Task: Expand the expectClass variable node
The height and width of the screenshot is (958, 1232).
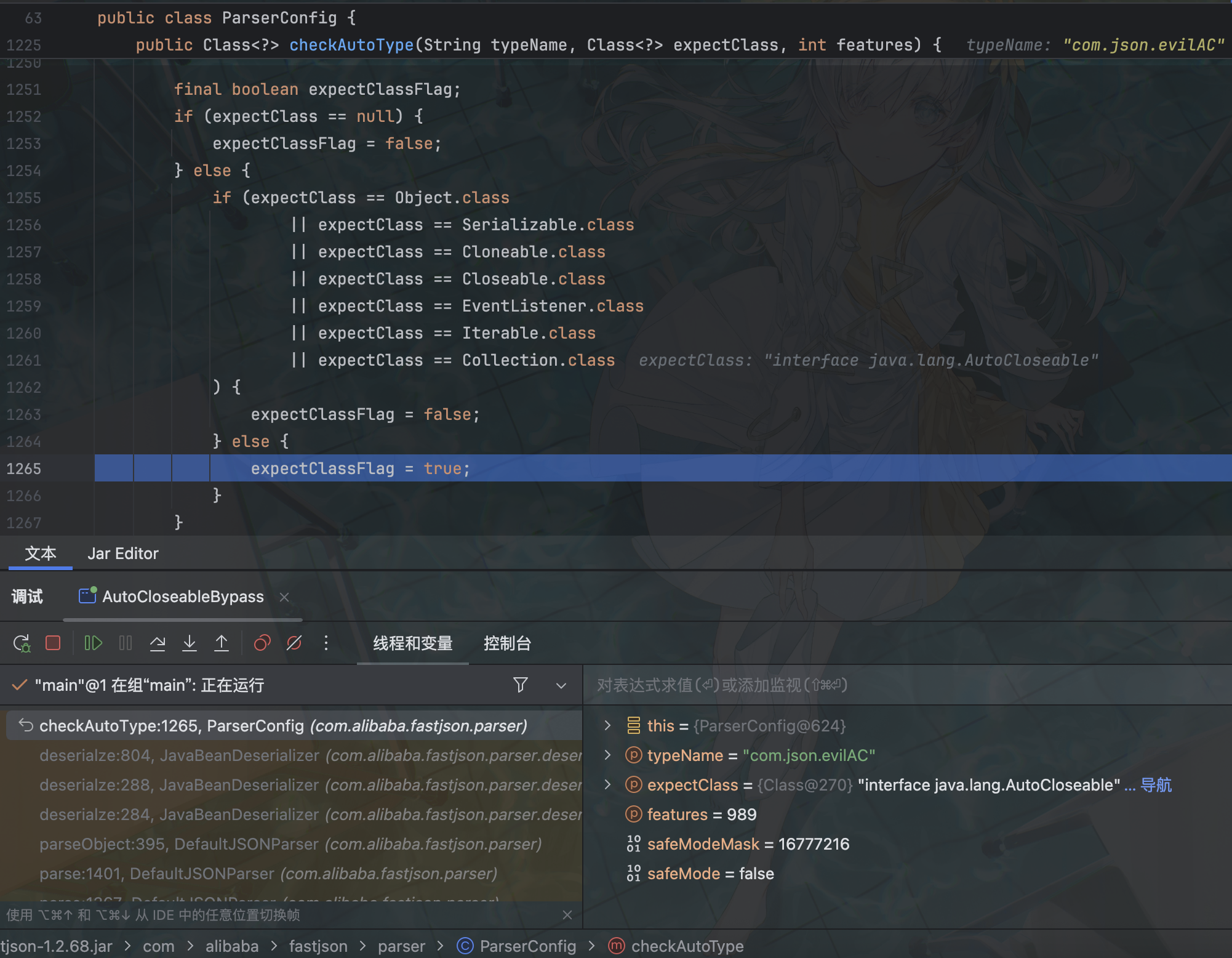Action: tap(607, 784)
